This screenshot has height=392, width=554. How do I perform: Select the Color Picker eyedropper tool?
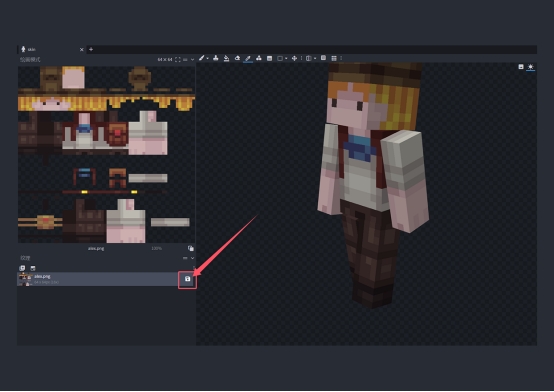tap(248, 58)
